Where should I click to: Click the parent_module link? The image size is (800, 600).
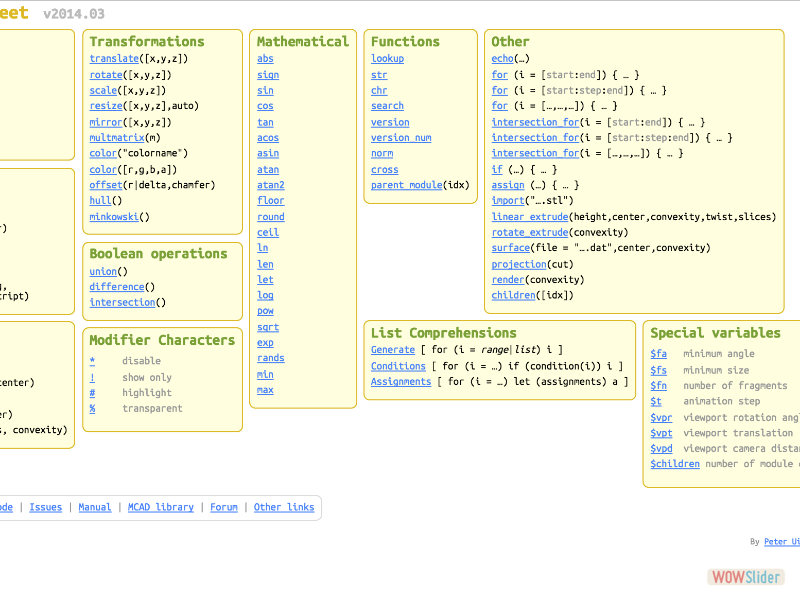(x=407, y=185)
